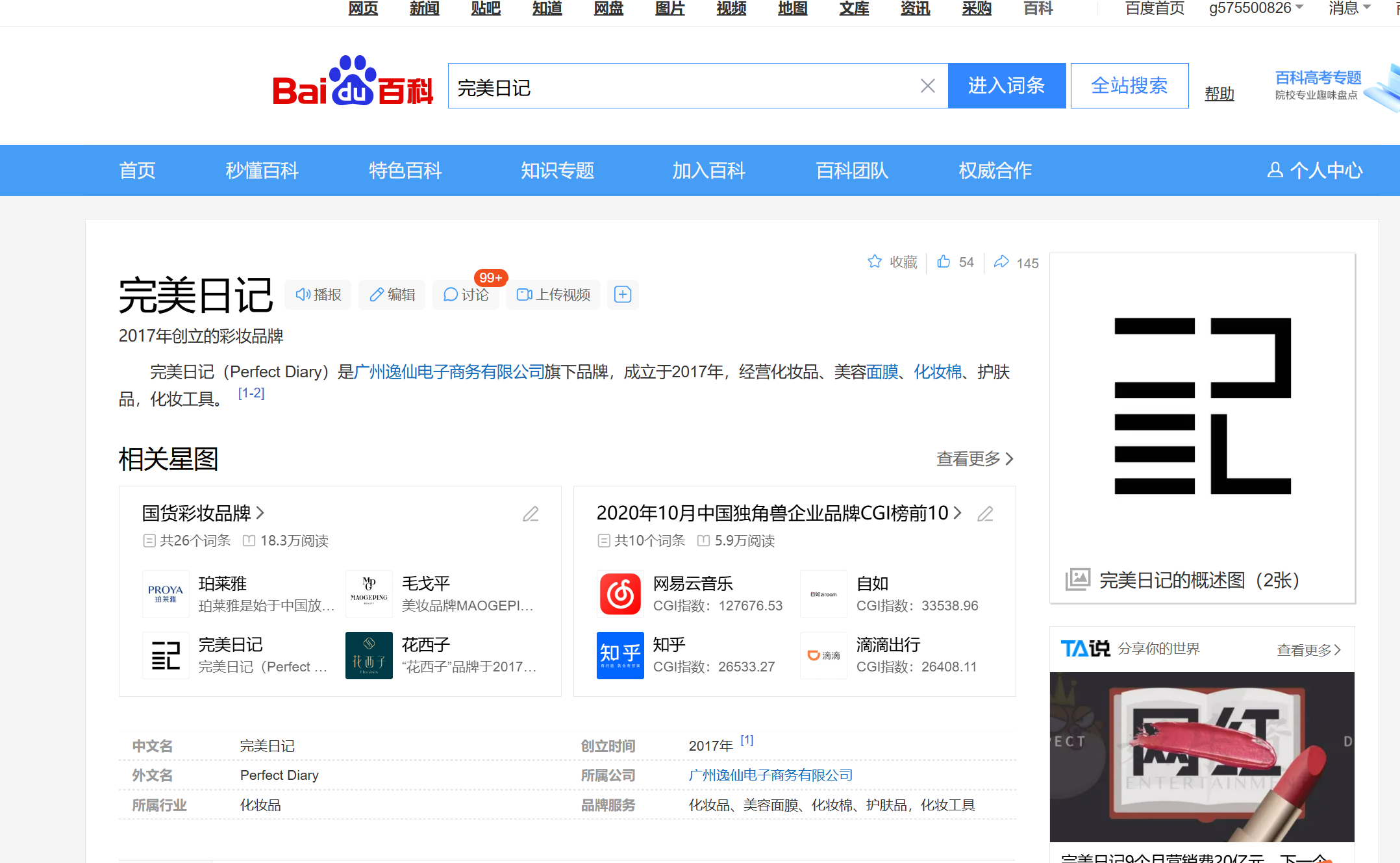
Task: Click the 播报 speaker icon button
Action: pyautogui.click(x=318, y=295)
